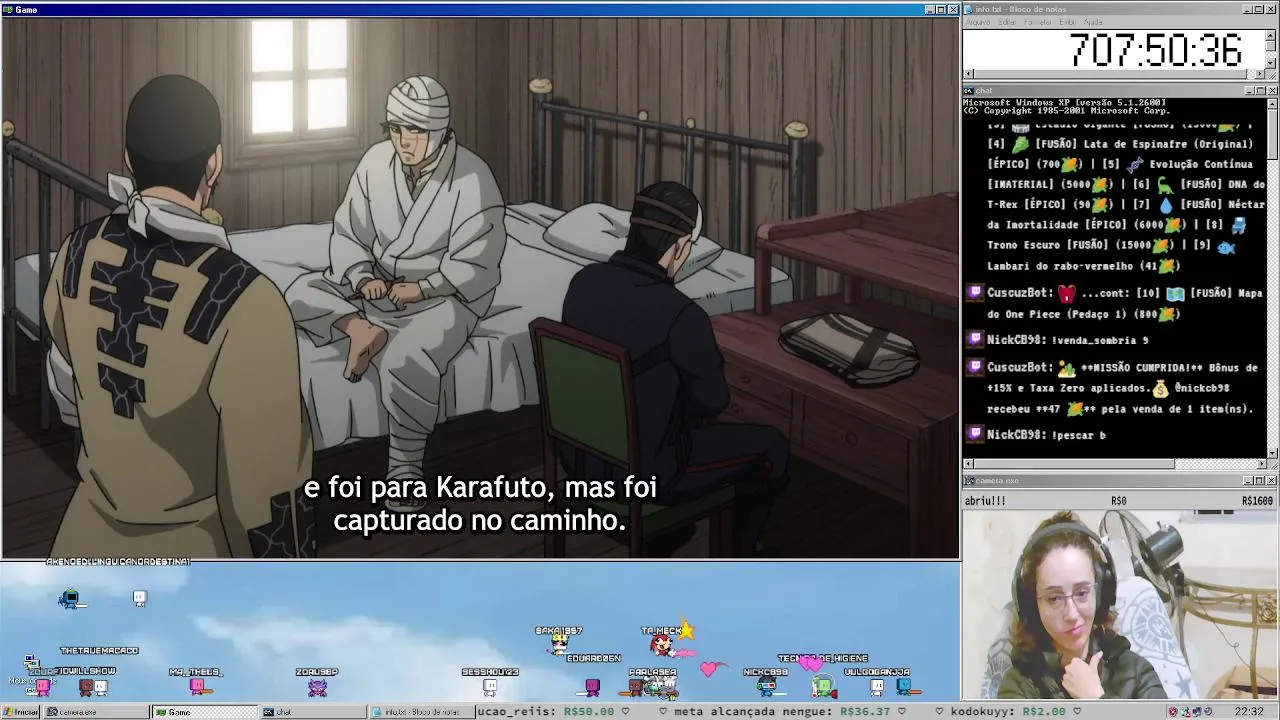Click the water drop emoji before Néctar

point(1166,205)
